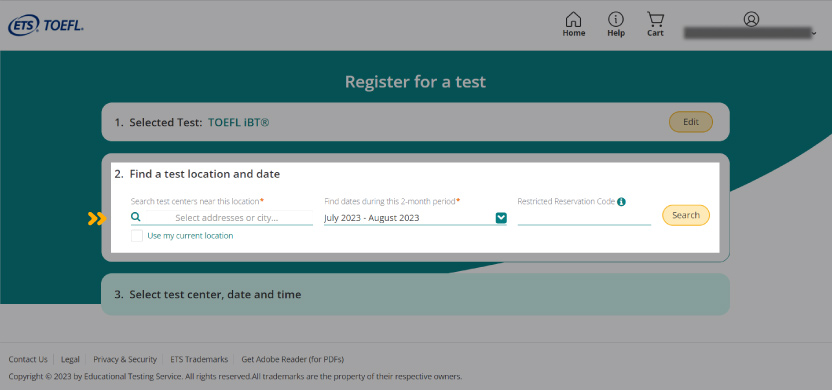Click the Search button
The width and height of the screenshot is (832, 390).
point(686,215)
